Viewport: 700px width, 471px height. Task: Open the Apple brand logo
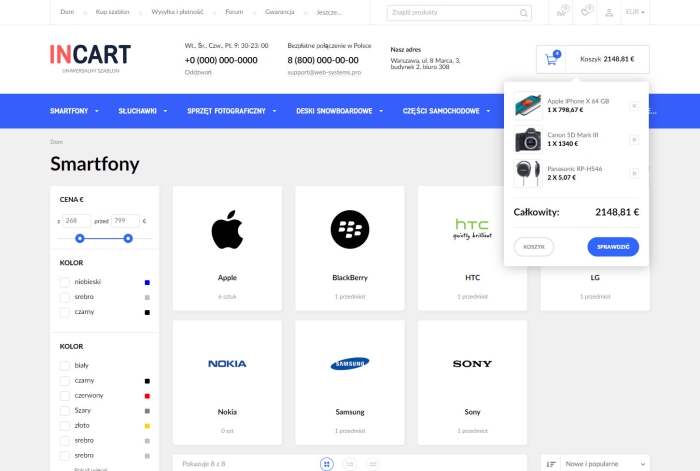pos(227,229)
